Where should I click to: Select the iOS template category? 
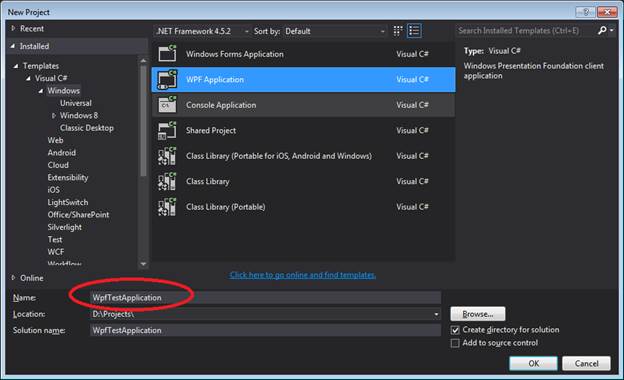tap(53, 190)
